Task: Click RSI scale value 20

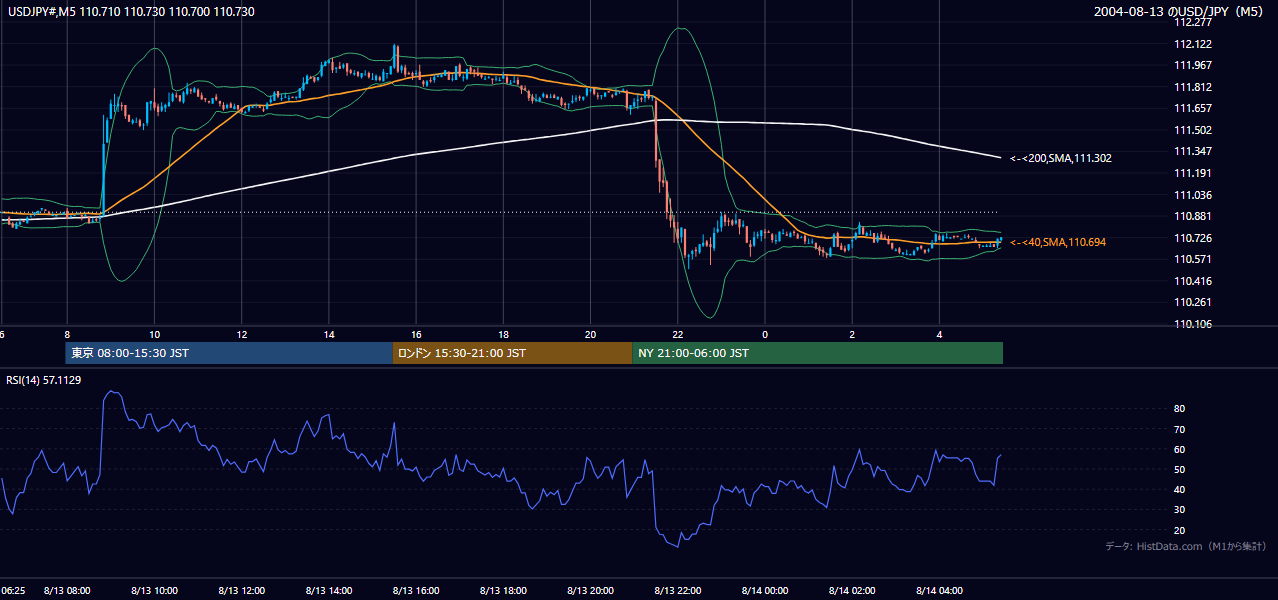Action: point(1179,530)
